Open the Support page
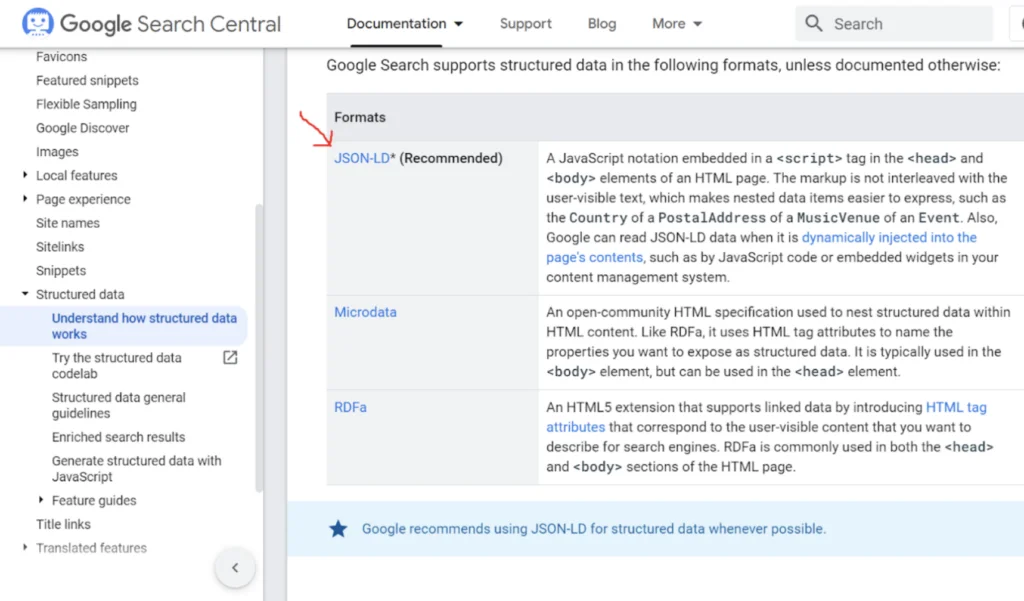 525,22
